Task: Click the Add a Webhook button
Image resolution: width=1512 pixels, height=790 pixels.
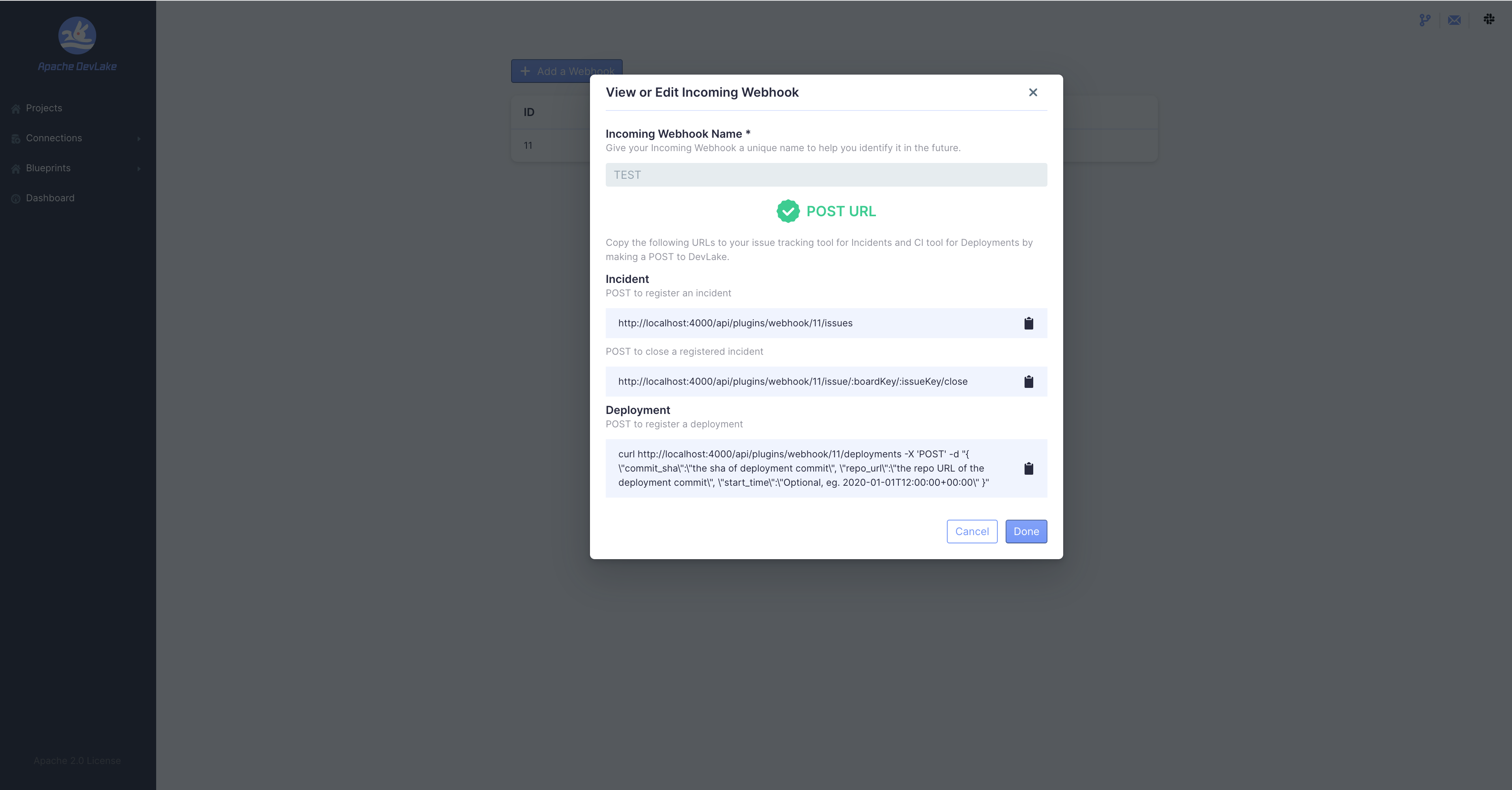Action: click(552, 71)
